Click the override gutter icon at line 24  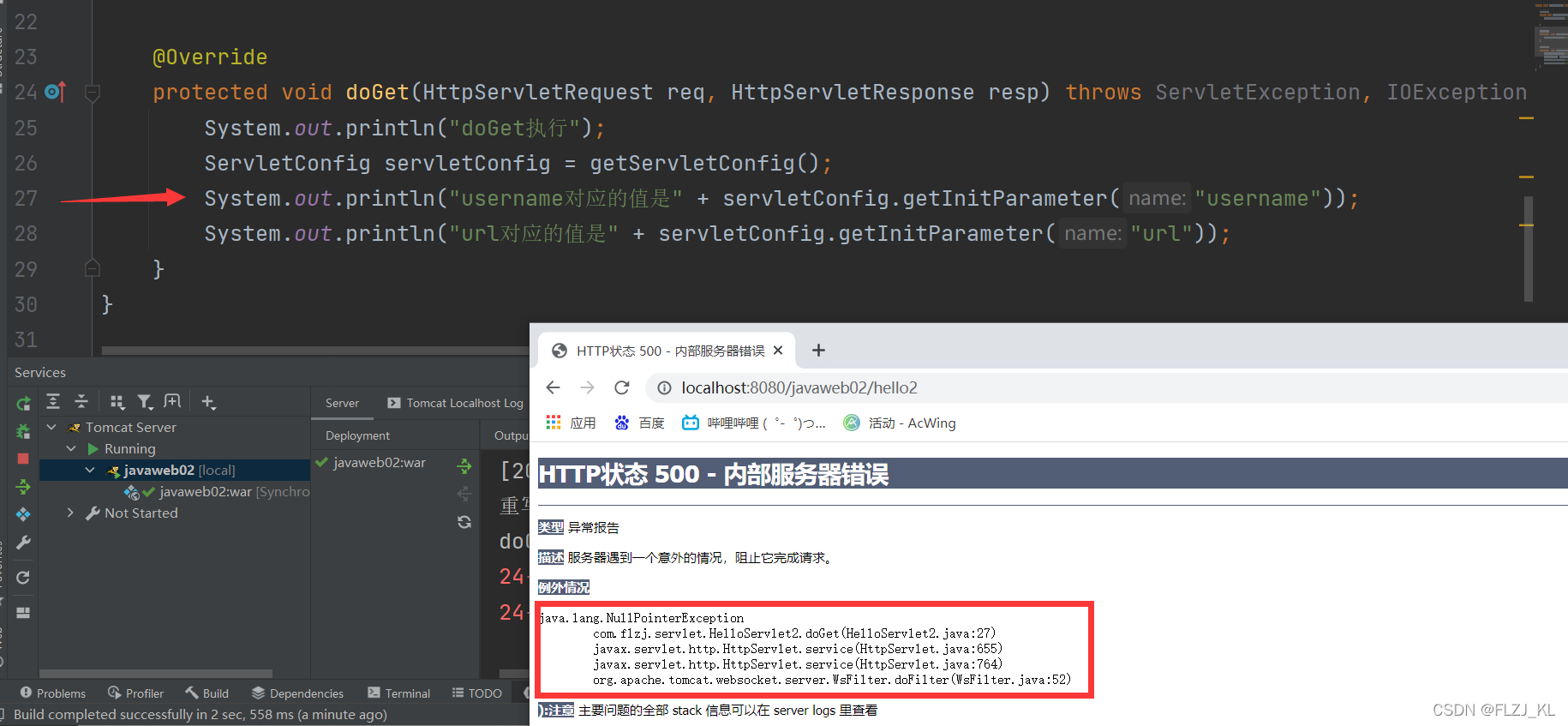coord(55,92)
